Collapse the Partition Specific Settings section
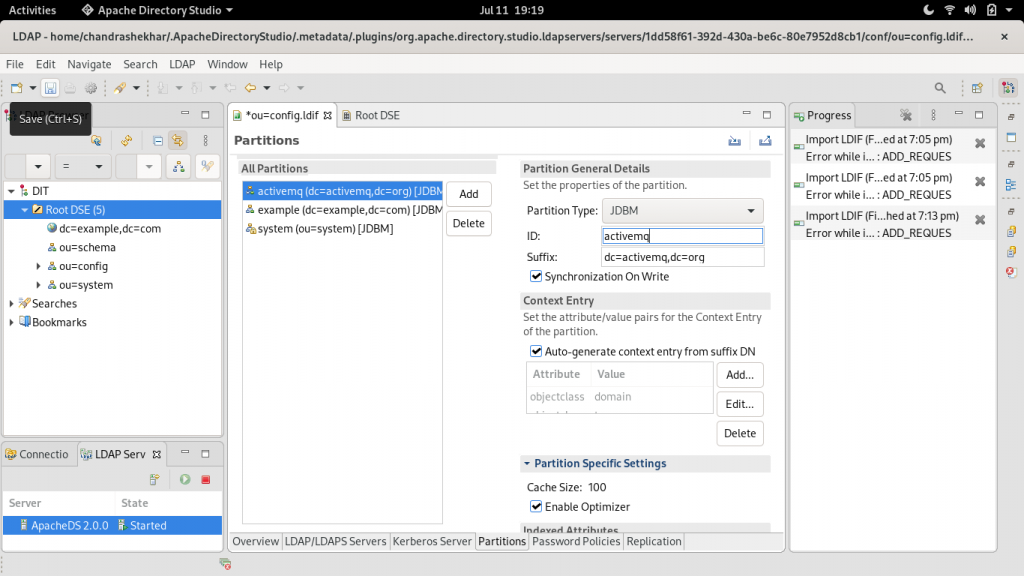 (x=527, y=464)
